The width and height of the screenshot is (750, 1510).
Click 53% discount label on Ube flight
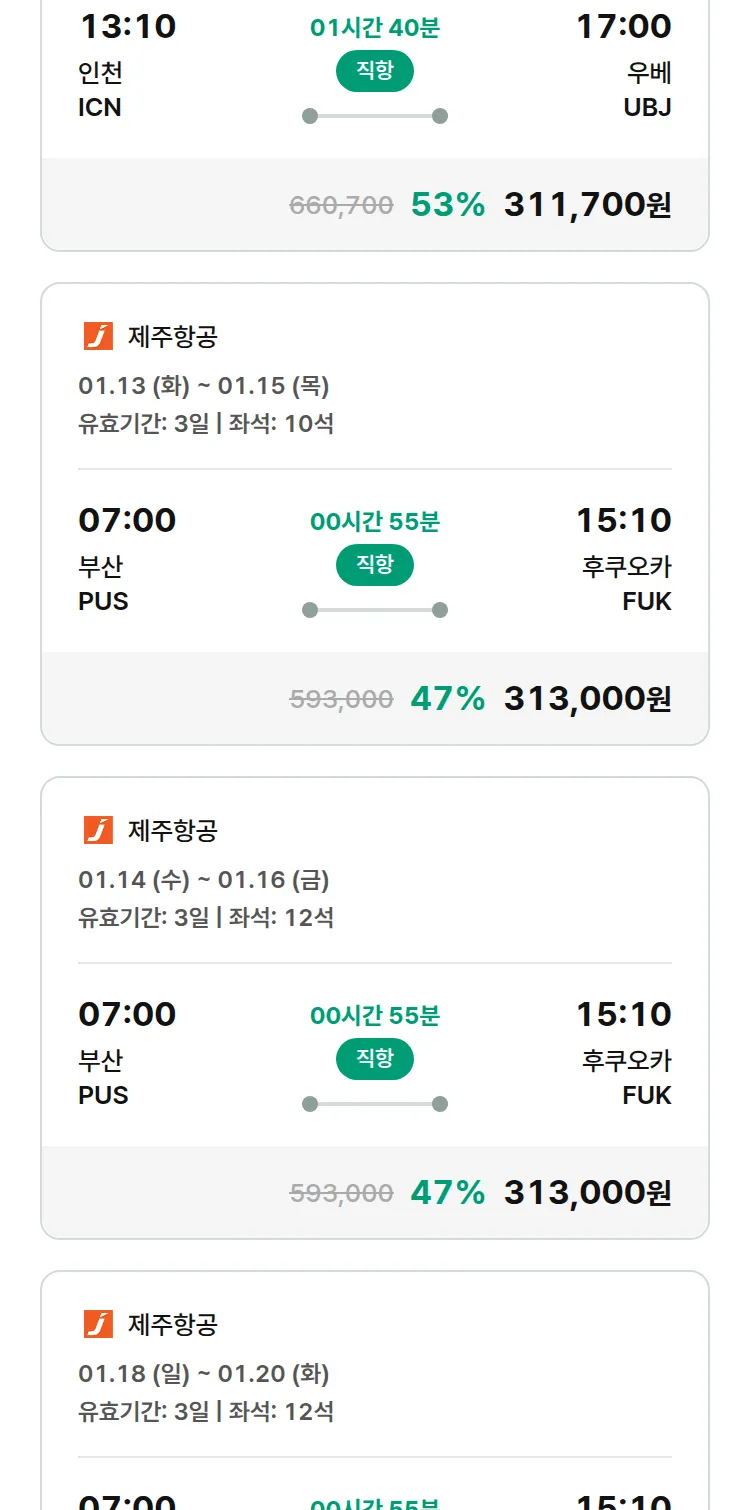pyautogui.click(x=447, y=205)
